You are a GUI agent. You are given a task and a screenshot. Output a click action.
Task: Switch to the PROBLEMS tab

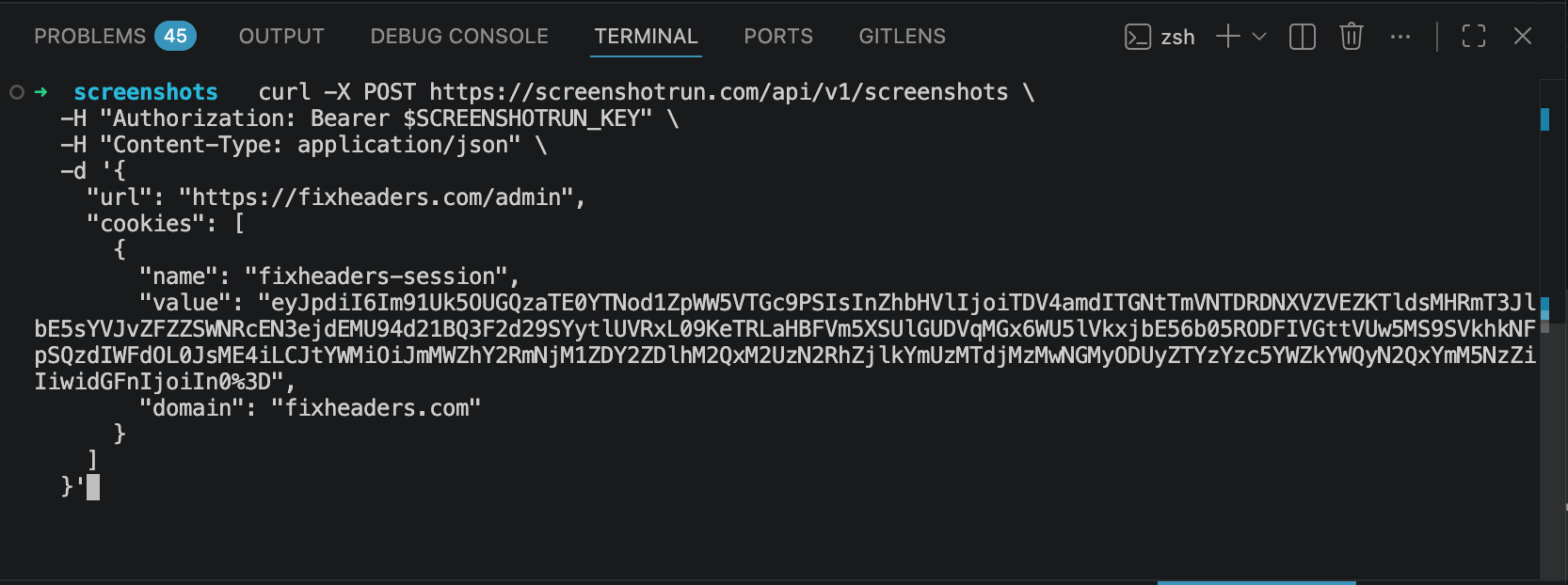pyautogui.click(x=90, y=36)
